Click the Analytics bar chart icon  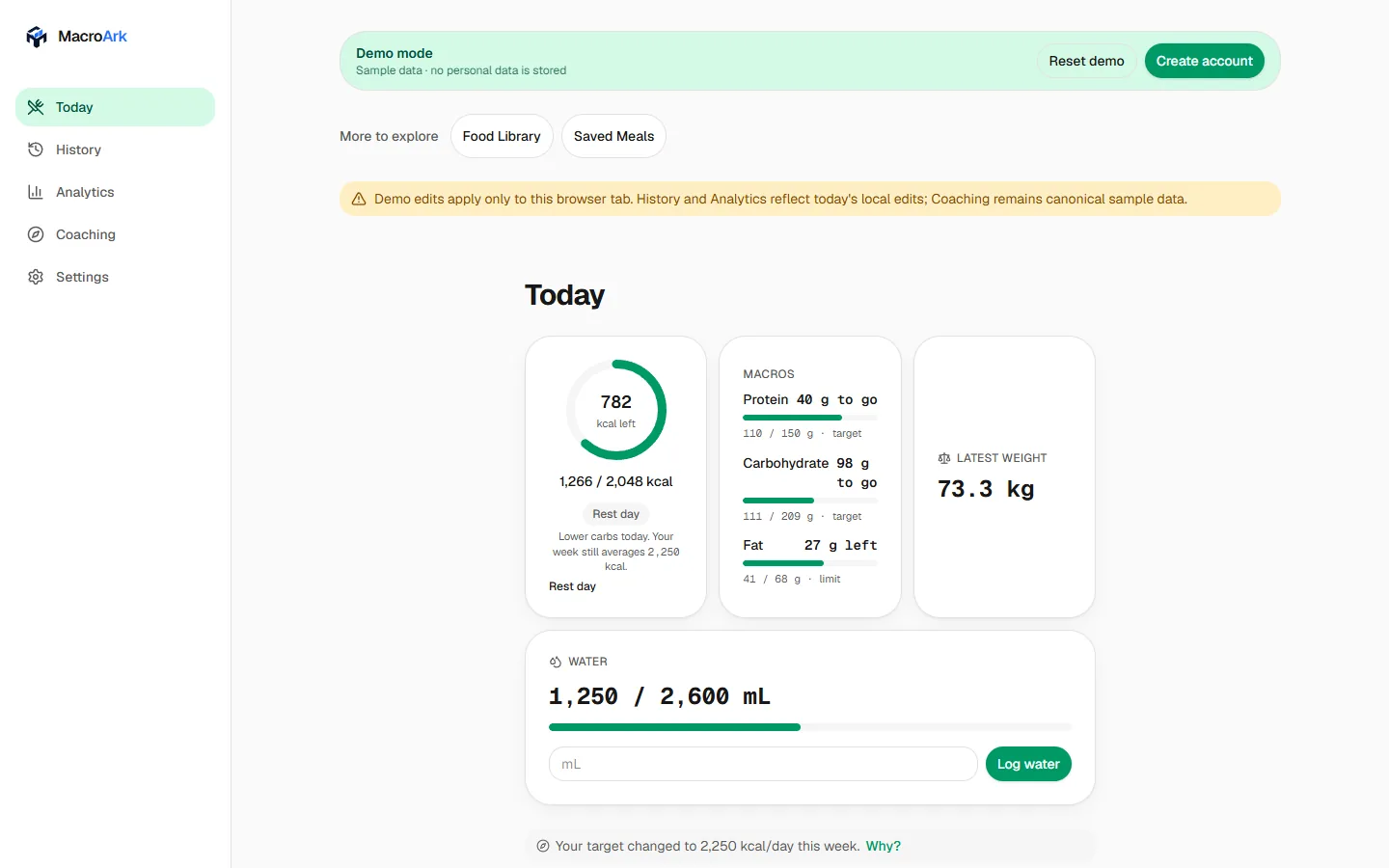[36, 192]
